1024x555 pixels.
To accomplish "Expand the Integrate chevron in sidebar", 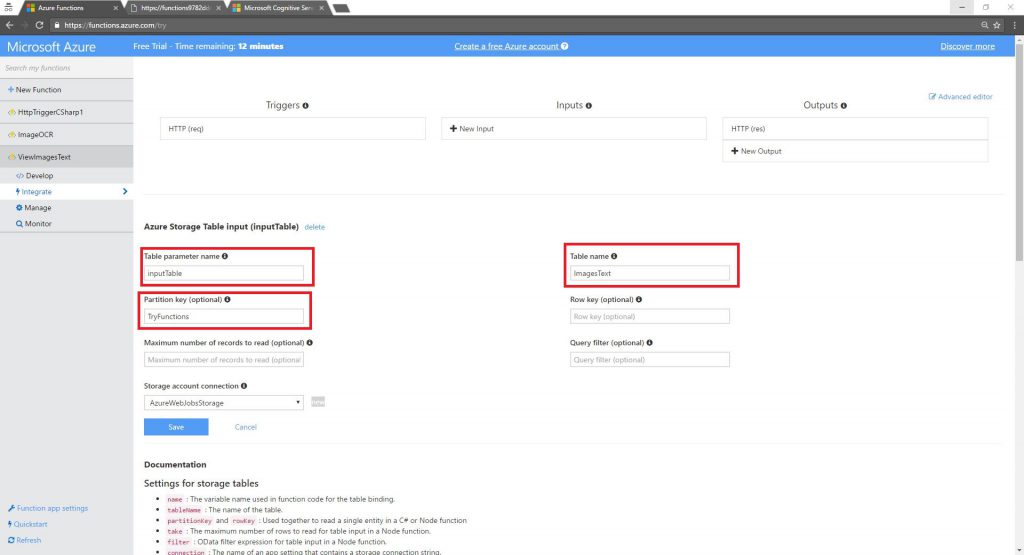I will click(124, 191).
